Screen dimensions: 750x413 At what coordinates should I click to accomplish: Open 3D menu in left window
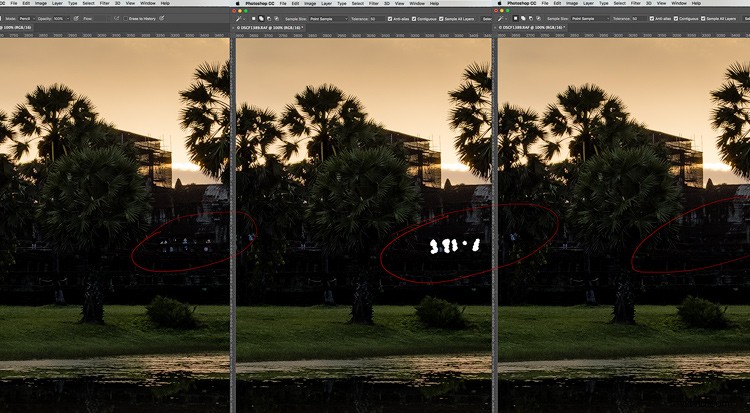[118, 3]
